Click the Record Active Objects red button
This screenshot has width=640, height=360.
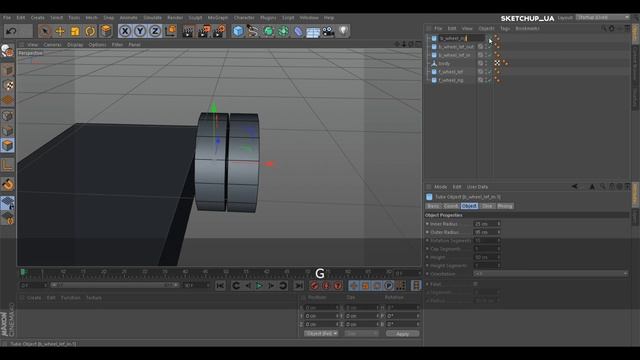coord(314,286)
